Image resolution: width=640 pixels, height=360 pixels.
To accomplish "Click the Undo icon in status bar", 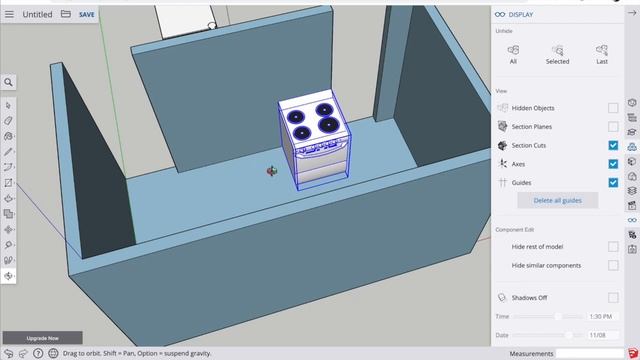I will (8, 353).
